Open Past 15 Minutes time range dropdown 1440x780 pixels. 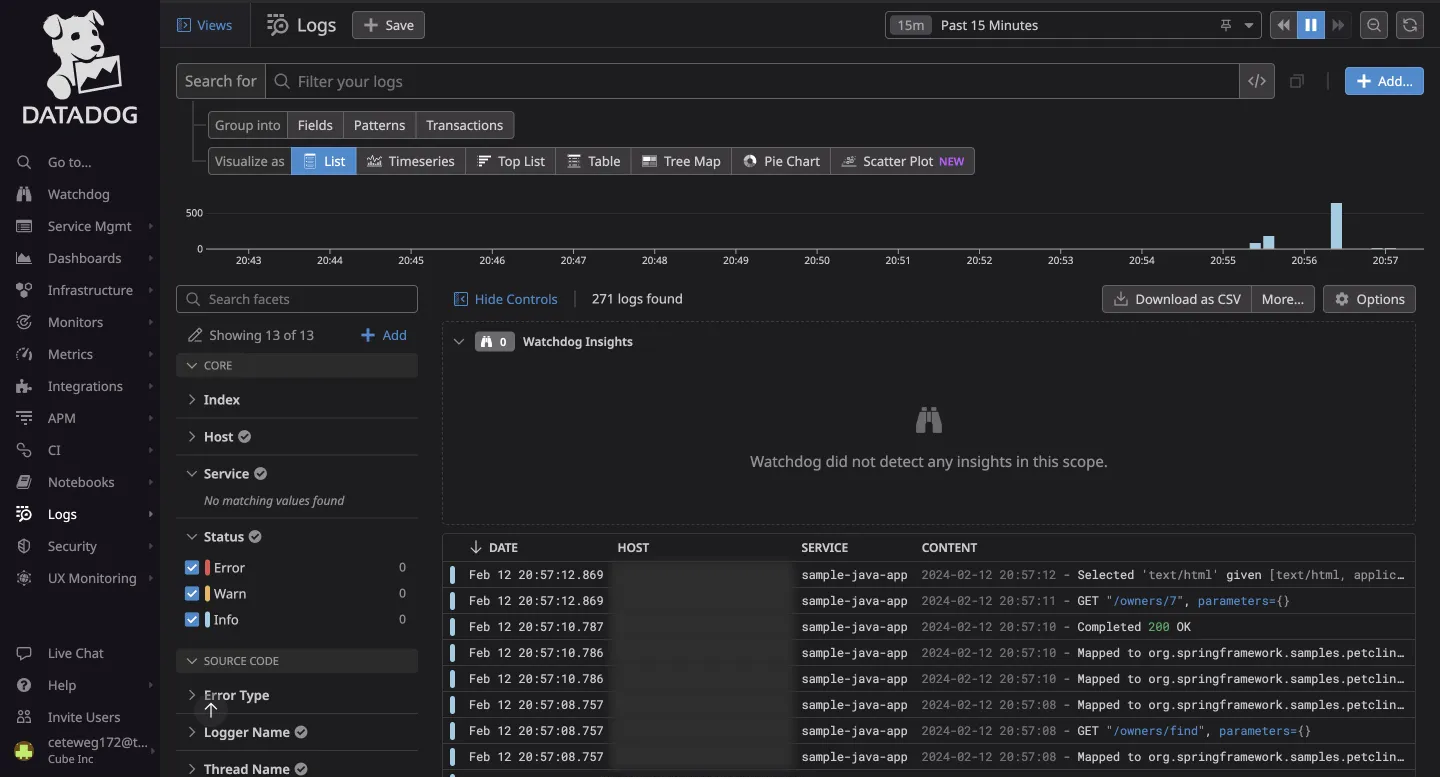coord(1073,25)
